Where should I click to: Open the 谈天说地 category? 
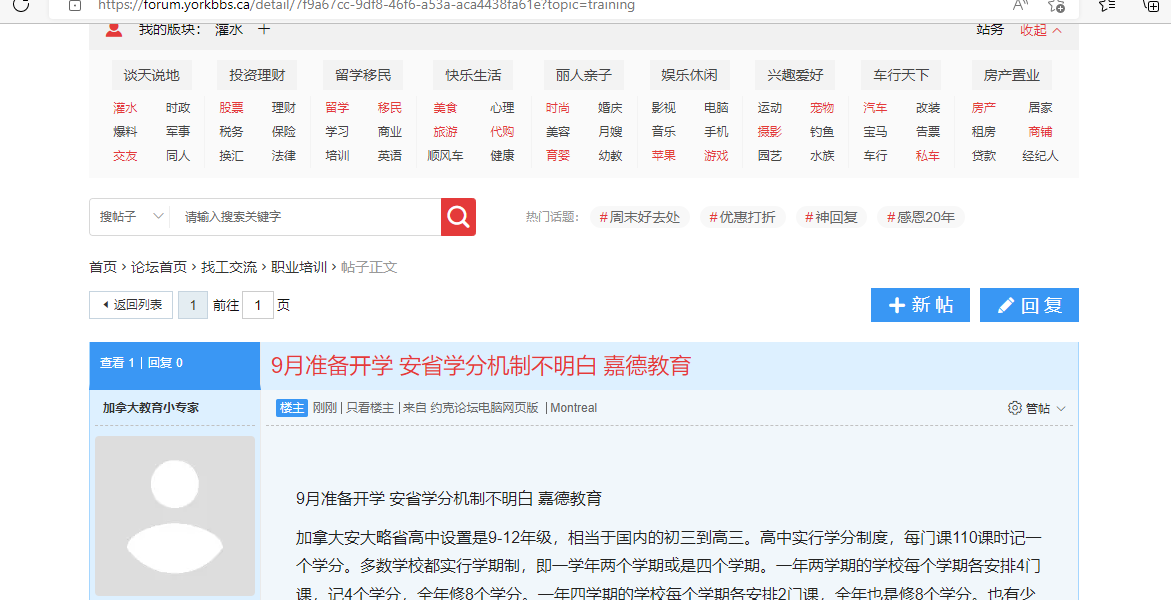152,75
